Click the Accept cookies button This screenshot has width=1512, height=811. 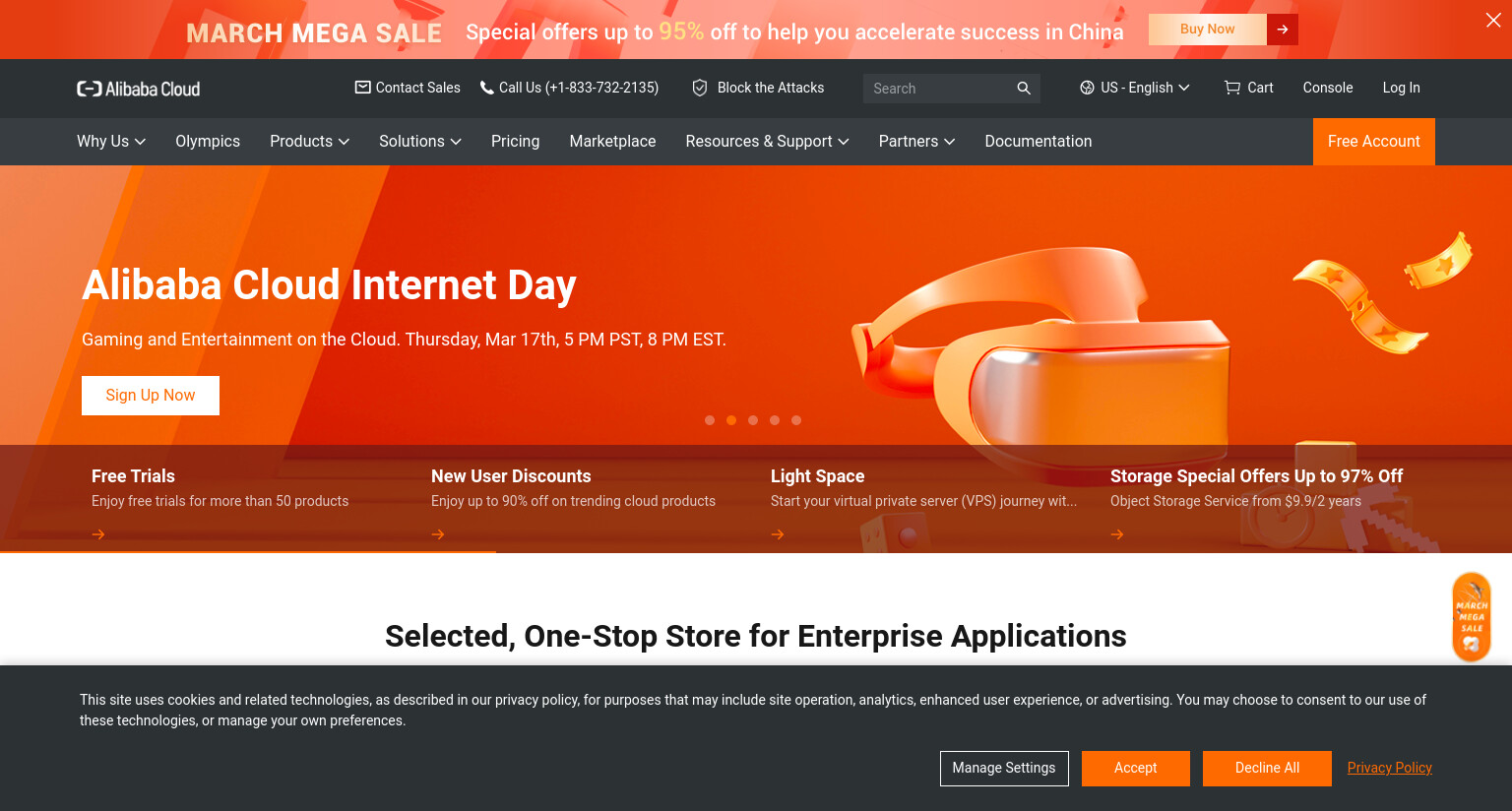tap(1136, 769)
